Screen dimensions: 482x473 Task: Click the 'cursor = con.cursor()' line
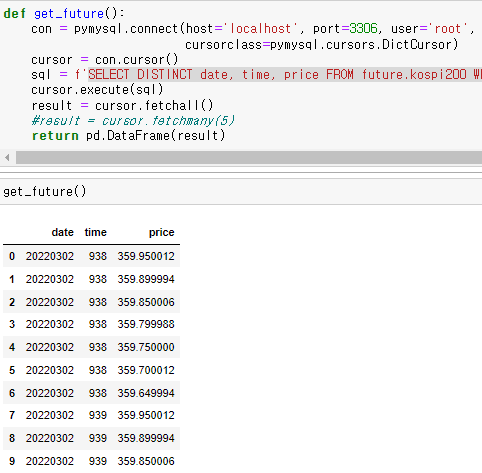click(105, 60)
